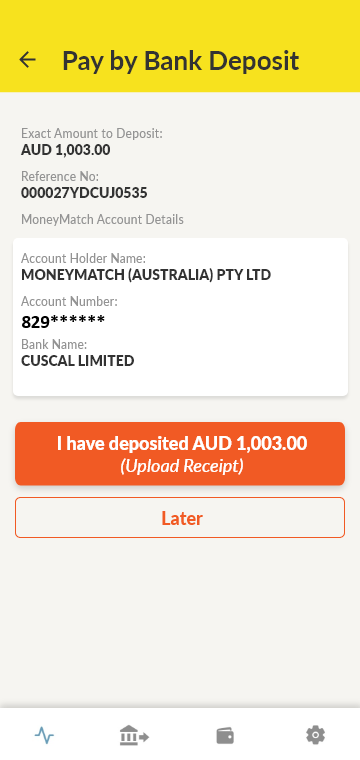Tap the back arrow icon
This screenshot has height=760, width=360.
coord(28,60)
